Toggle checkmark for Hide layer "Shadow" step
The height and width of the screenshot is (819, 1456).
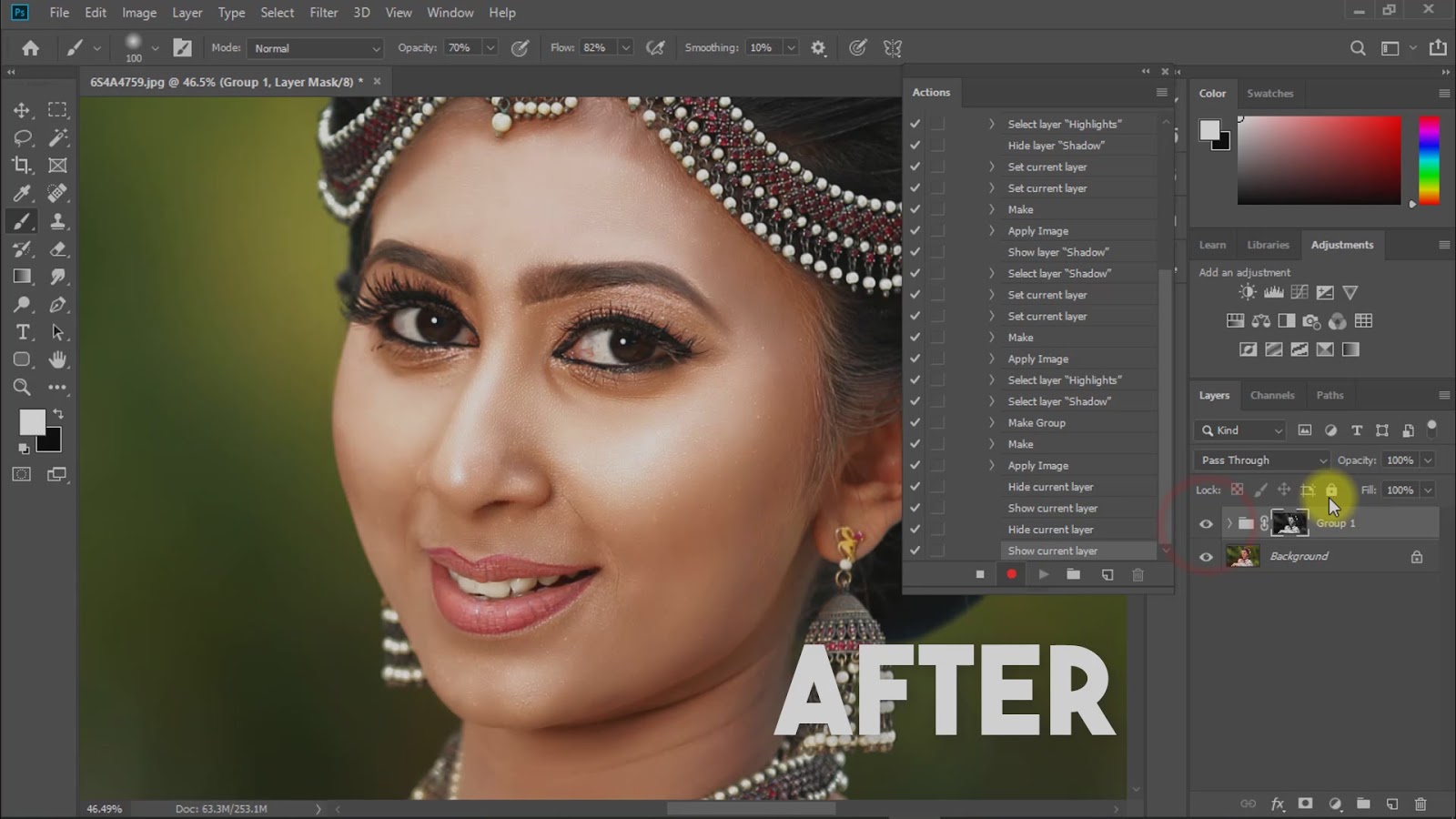[x=915, y=146]
